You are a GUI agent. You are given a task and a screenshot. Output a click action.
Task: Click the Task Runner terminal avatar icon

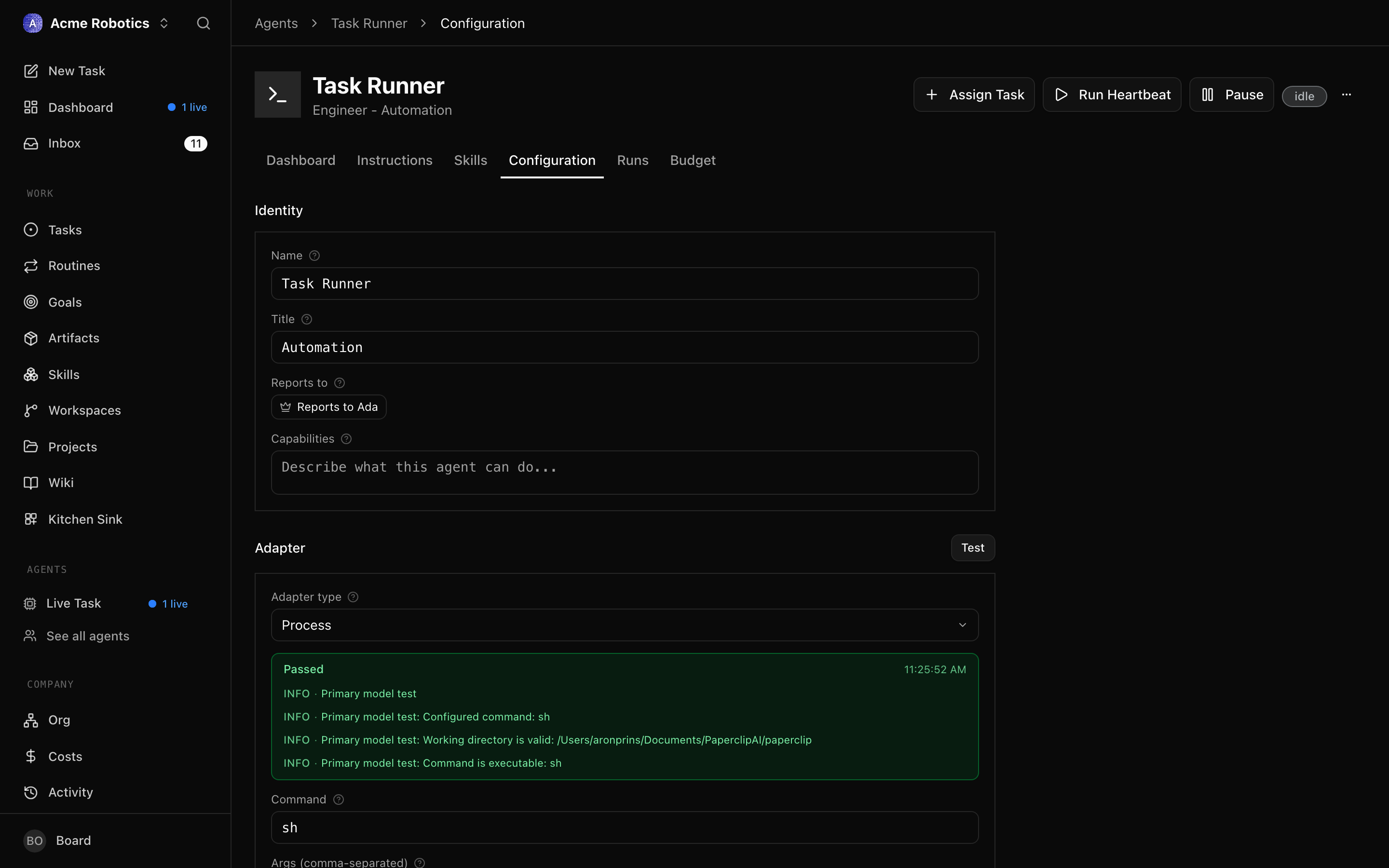click(278, 94)
